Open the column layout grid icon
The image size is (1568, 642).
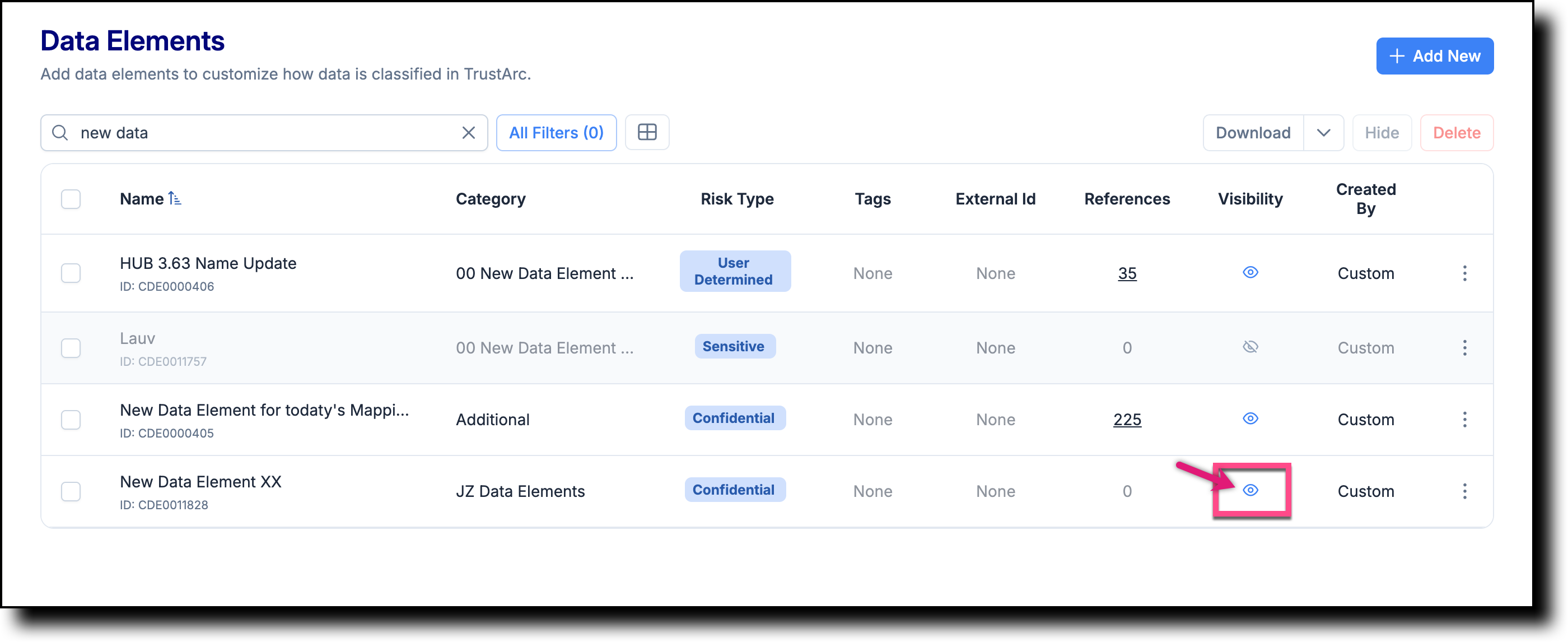(x=646, y=132)
